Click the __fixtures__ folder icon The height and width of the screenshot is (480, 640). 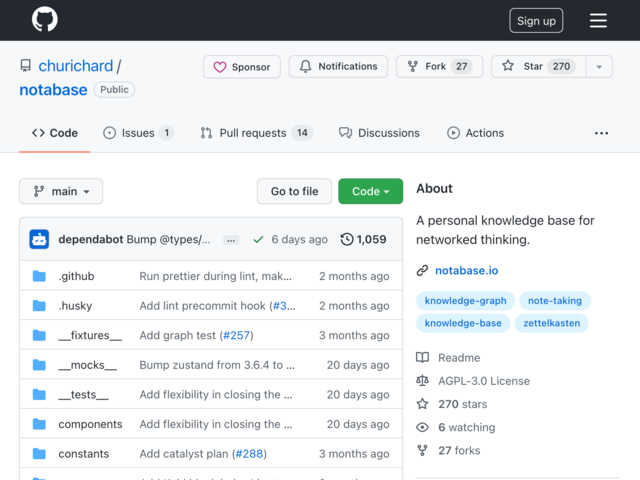39,335
